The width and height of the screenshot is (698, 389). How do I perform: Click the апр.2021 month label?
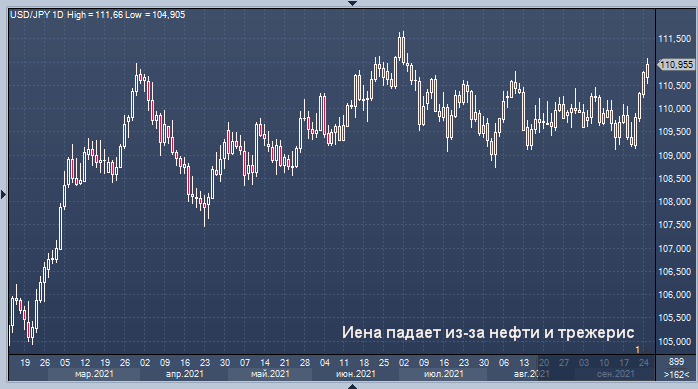pos(184,374)
